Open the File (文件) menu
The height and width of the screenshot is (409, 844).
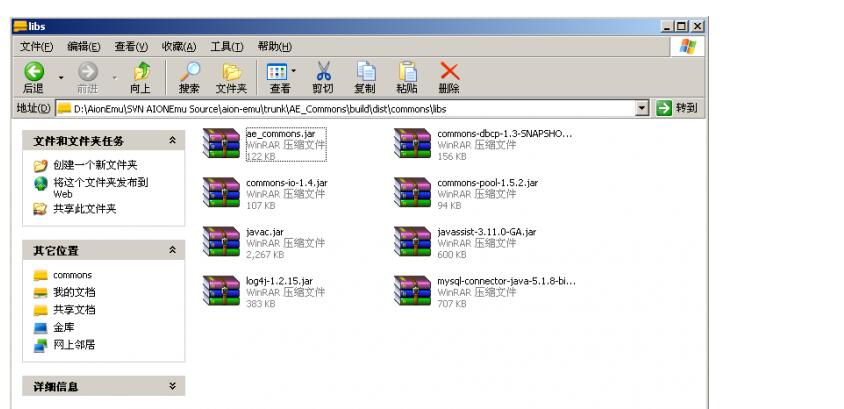point(37,47)
